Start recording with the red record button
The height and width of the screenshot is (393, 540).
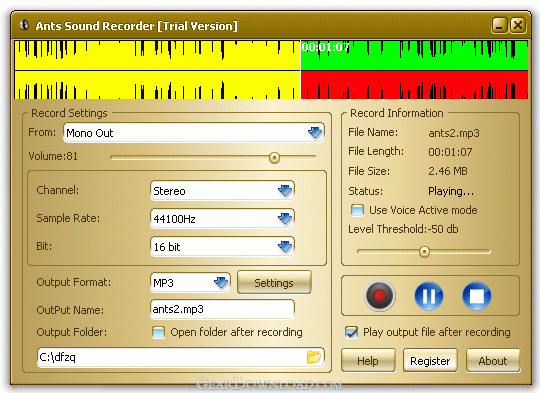[380, 296]
